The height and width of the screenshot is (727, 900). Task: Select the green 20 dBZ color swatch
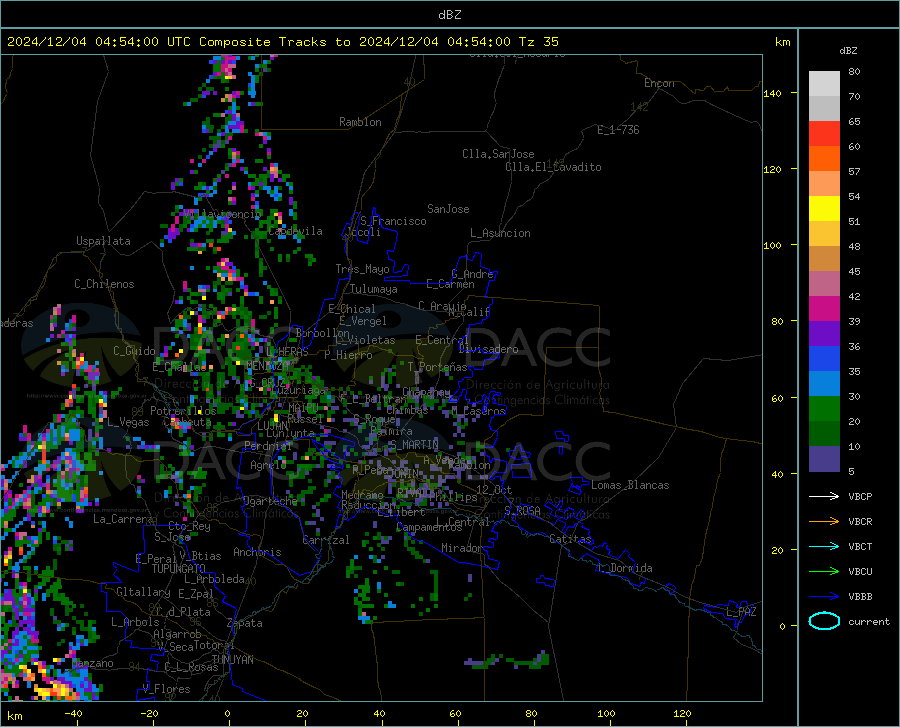tap(824, 409)
